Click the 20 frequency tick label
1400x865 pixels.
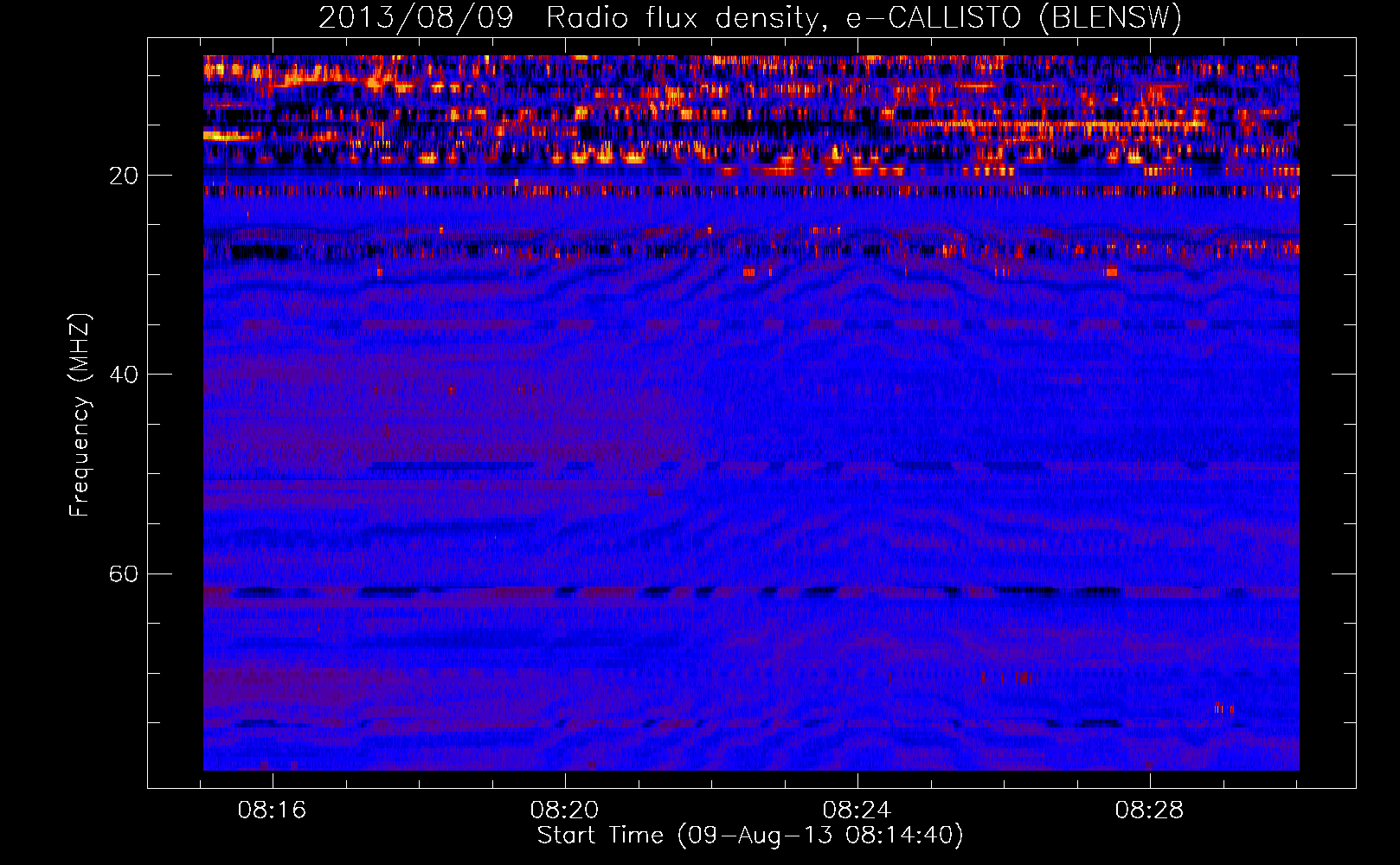click(124, 176)
